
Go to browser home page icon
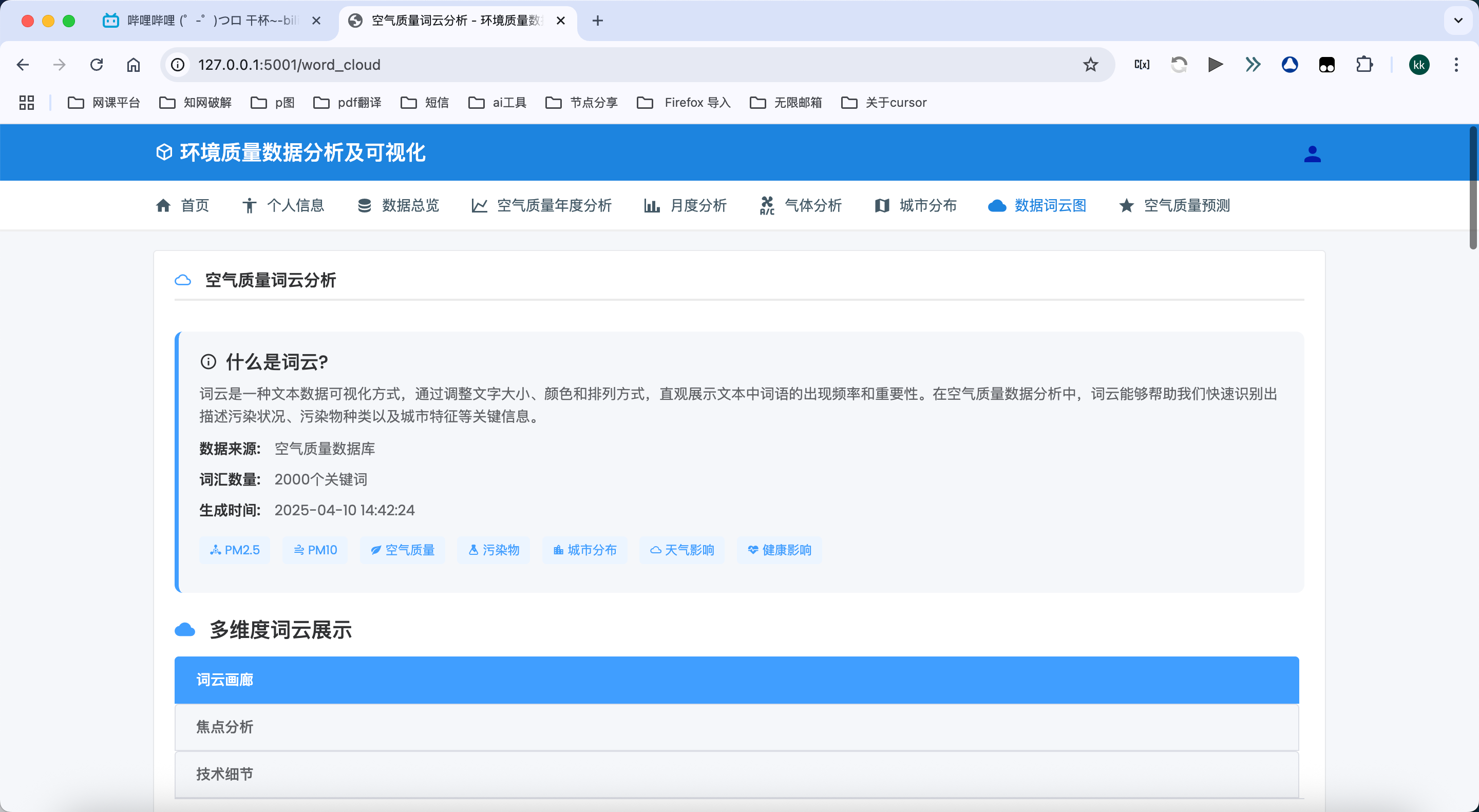[x=133, y=65]
